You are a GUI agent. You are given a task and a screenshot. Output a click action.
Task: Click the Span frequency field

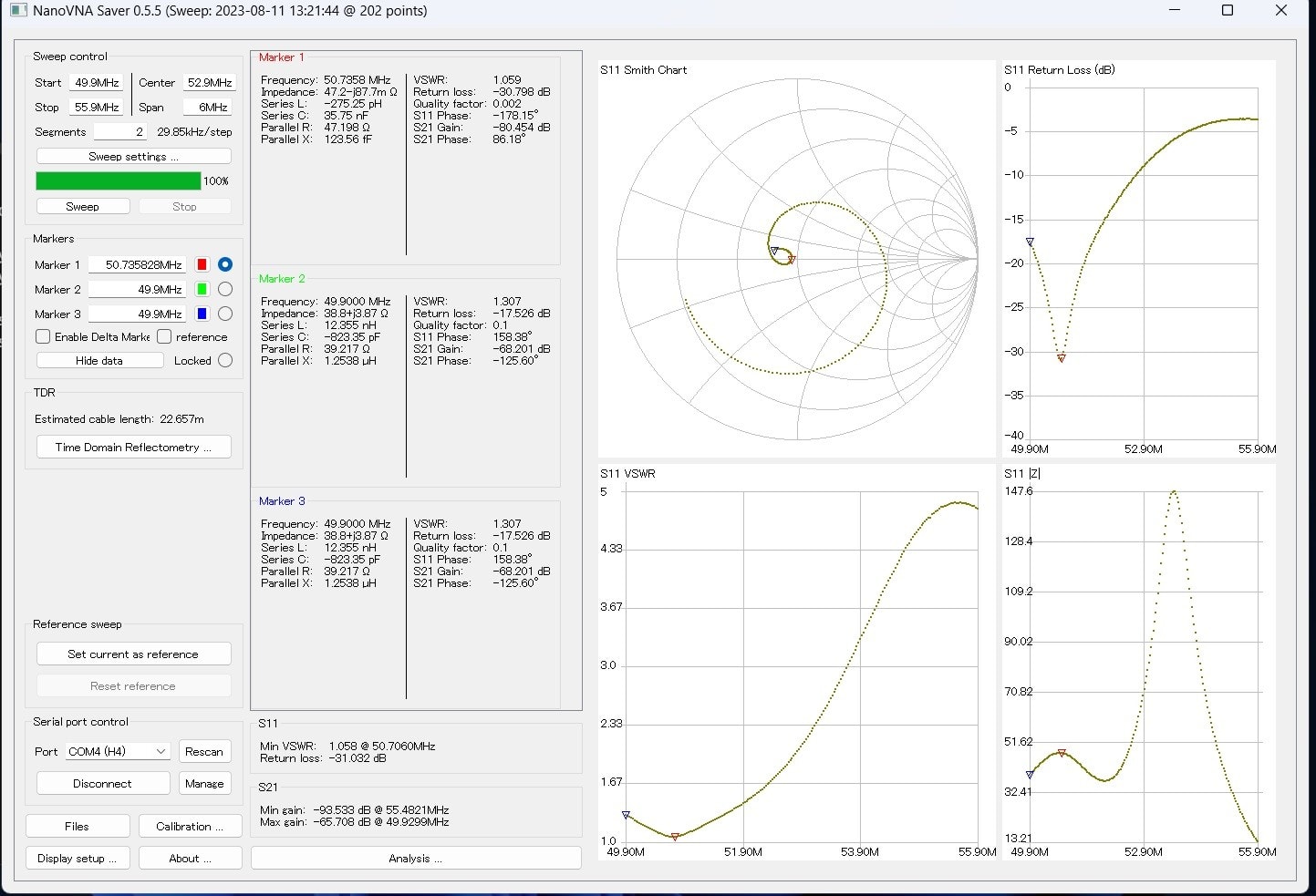pyautogui.click(x=209, y=107)
